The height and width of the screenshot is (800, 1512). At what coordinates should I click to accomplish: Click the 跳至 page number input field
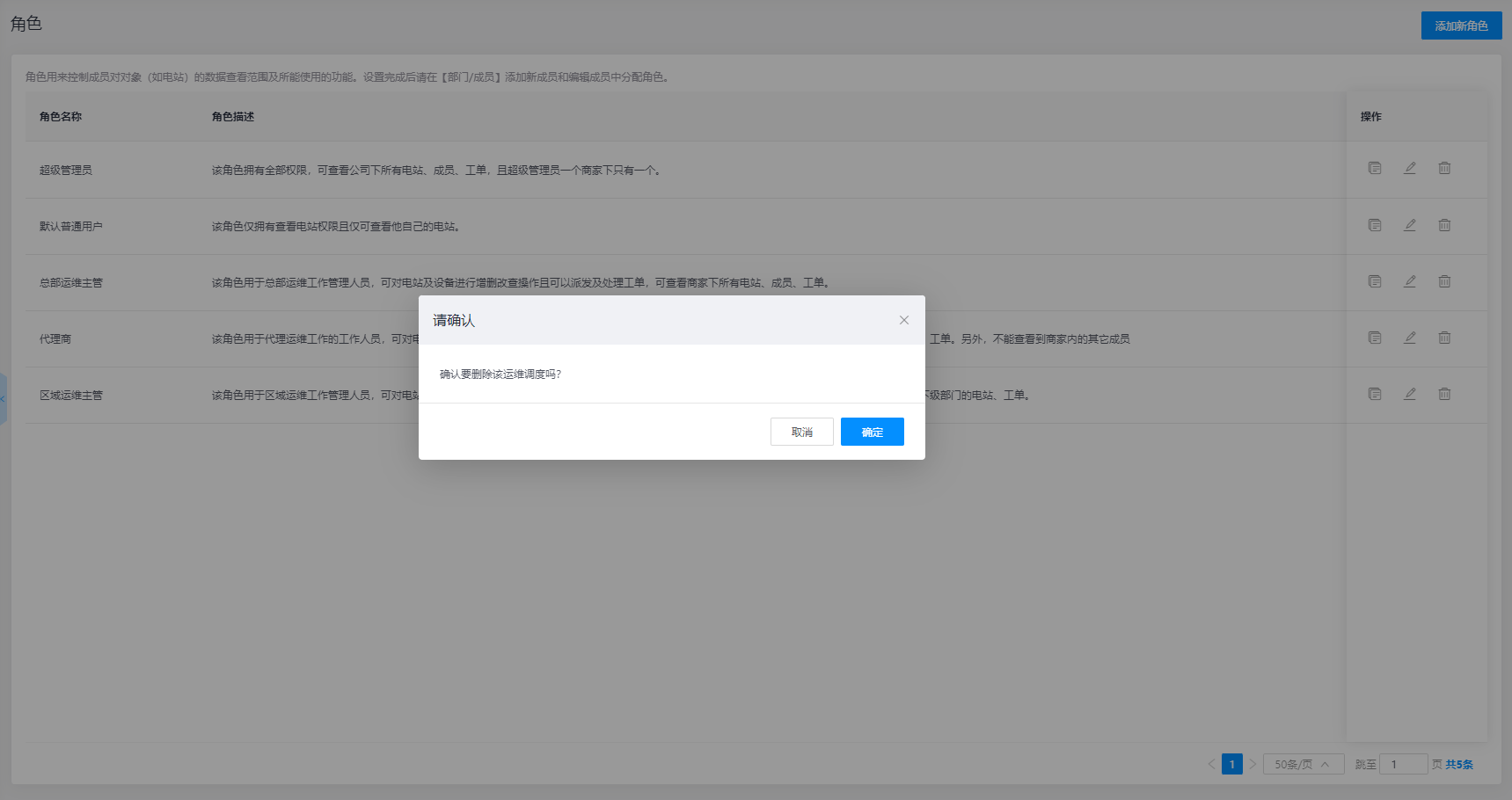tap(1403, 764)
